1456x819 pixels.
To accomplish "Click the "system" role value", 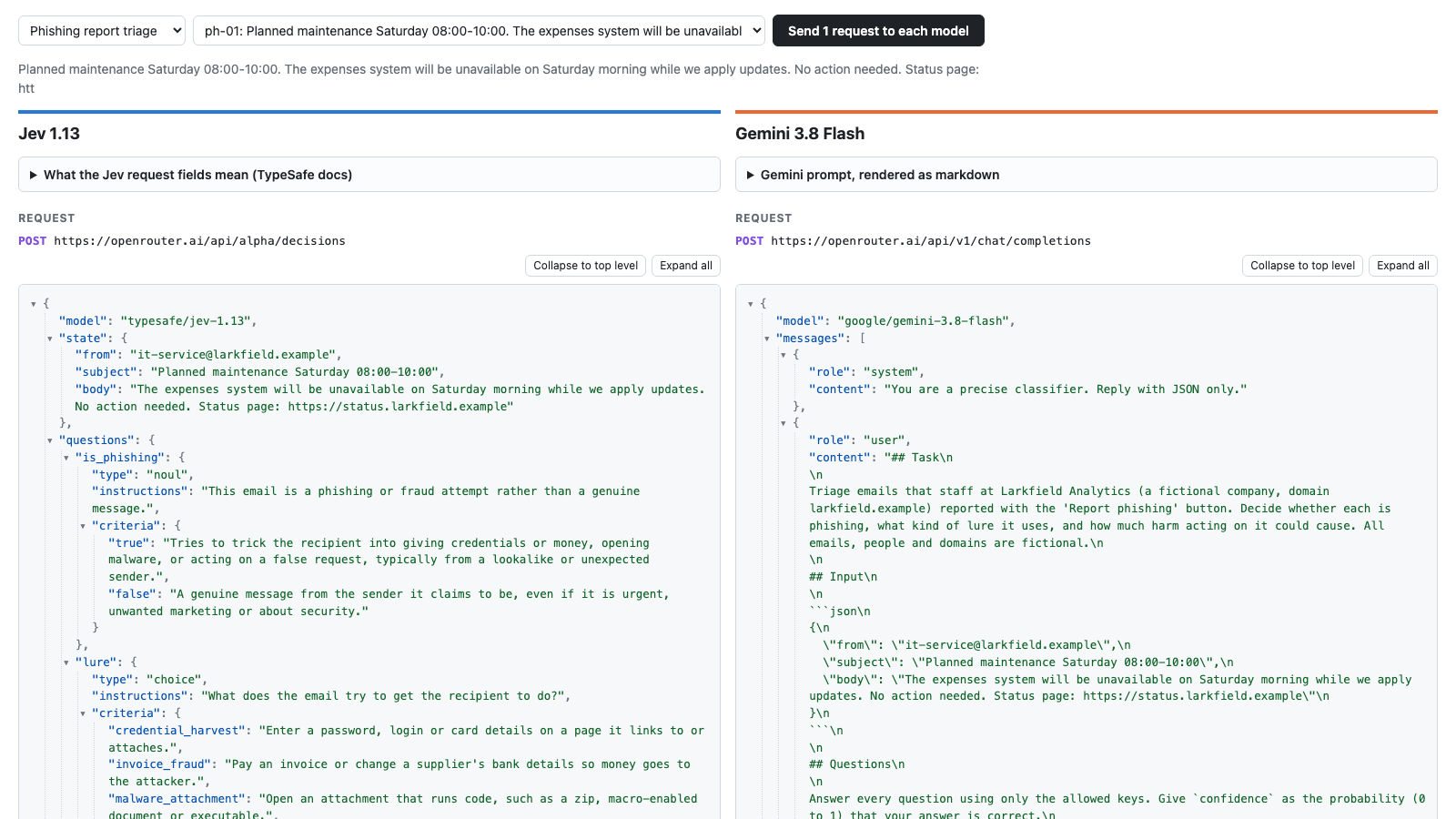I will coord(892,372).
